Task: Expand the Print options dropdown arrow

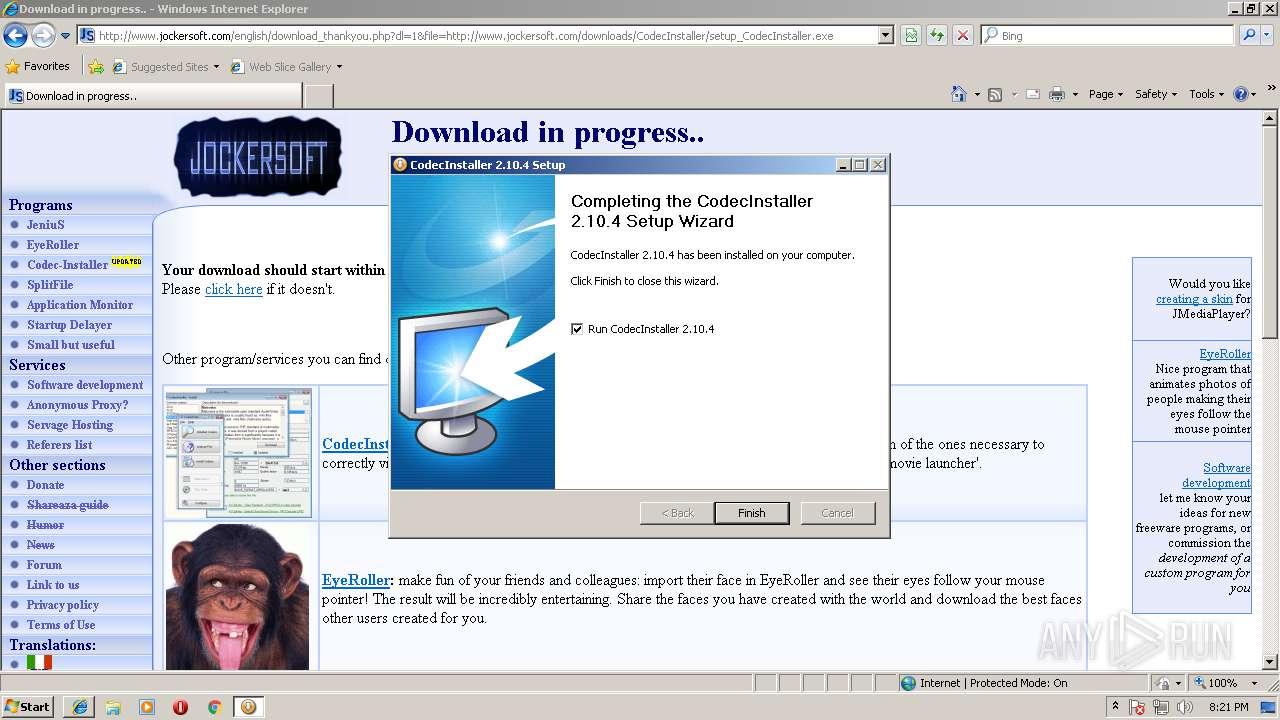Action: (1076, 94)
